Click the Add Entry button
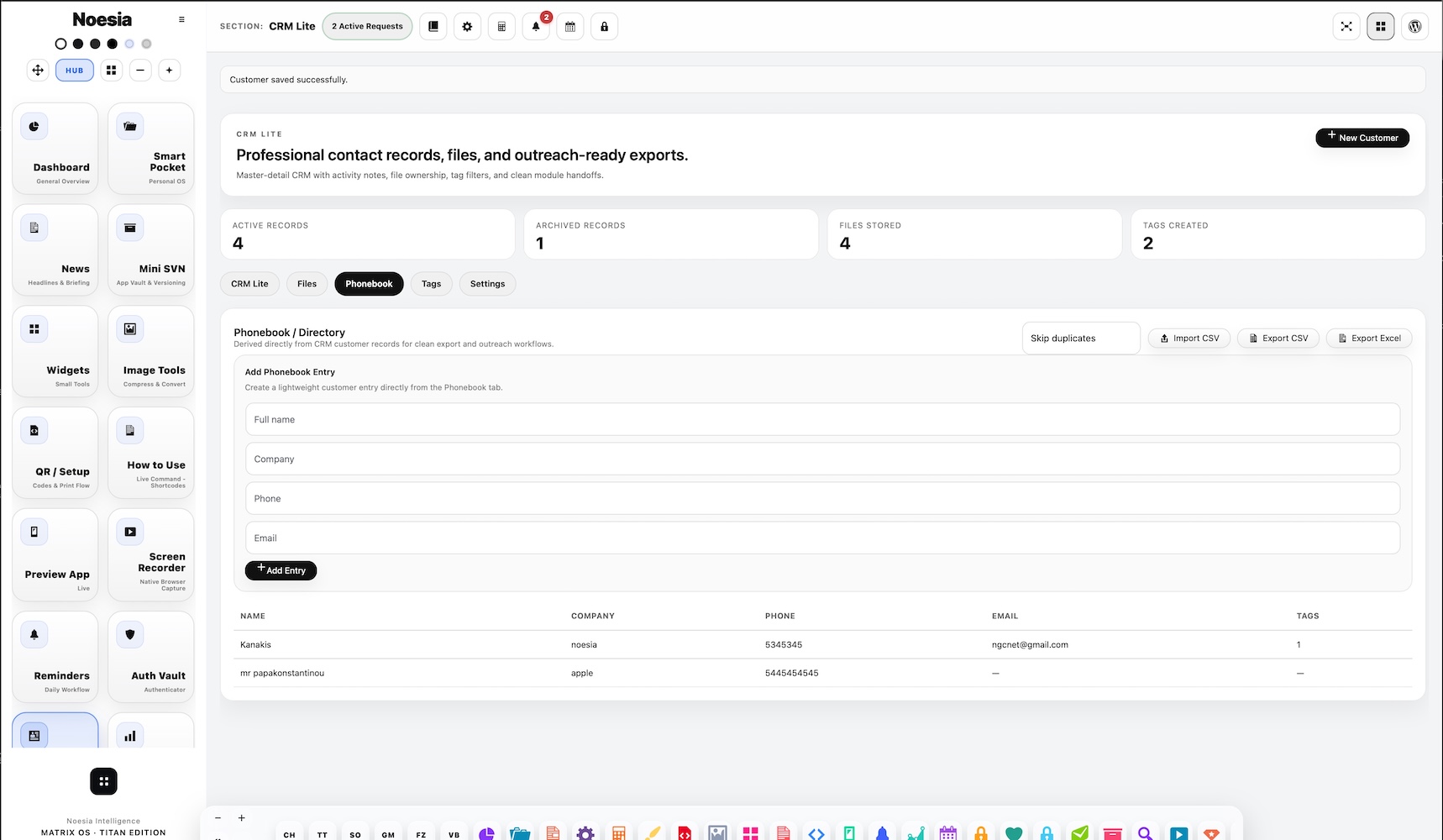Image resolution: width=1443 pixels, height=840 pixels. click(x=281, y=570)
